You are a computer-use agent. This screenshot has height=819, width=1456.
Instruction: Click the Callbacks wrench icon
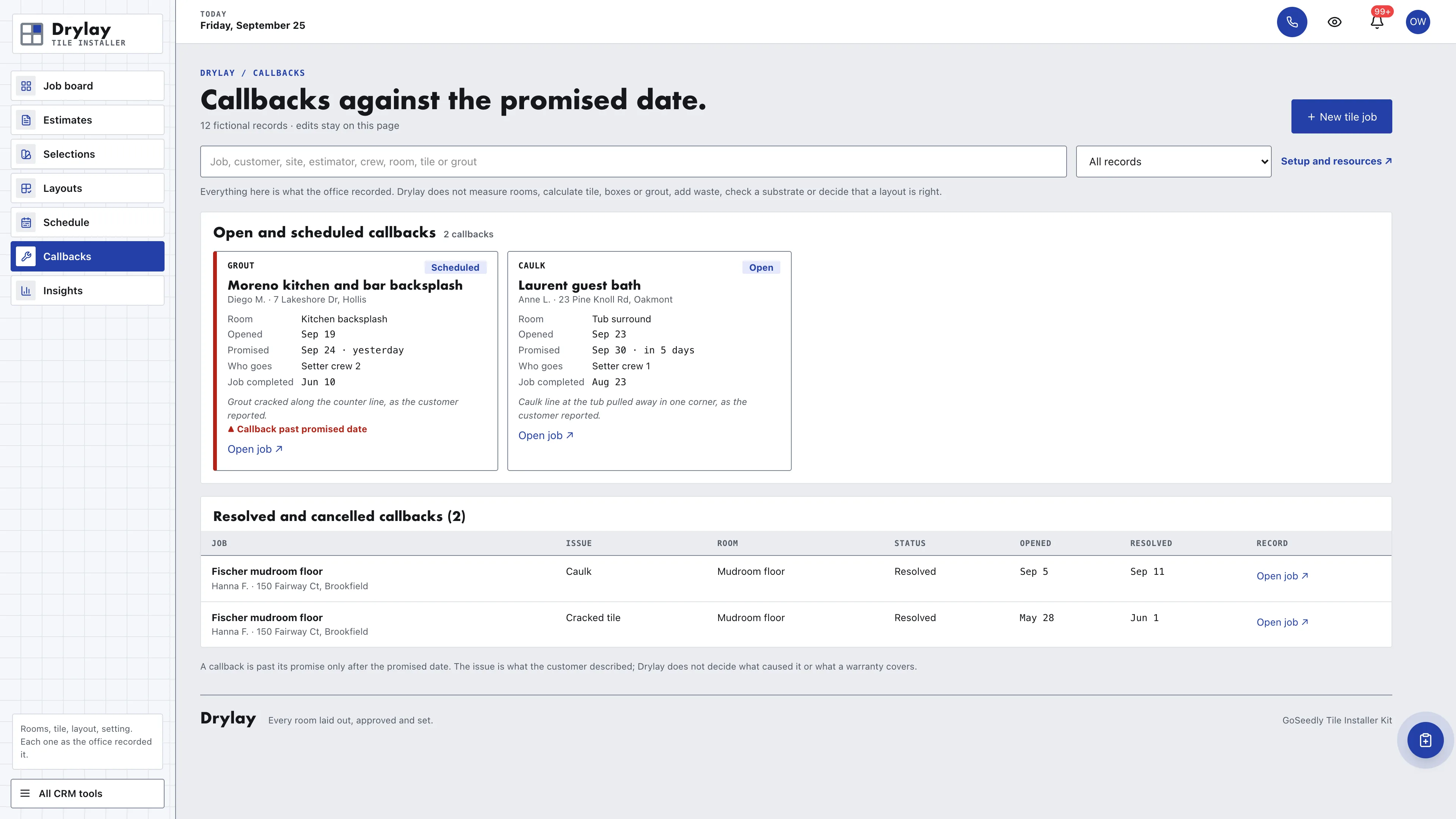[x=26, y=257]
